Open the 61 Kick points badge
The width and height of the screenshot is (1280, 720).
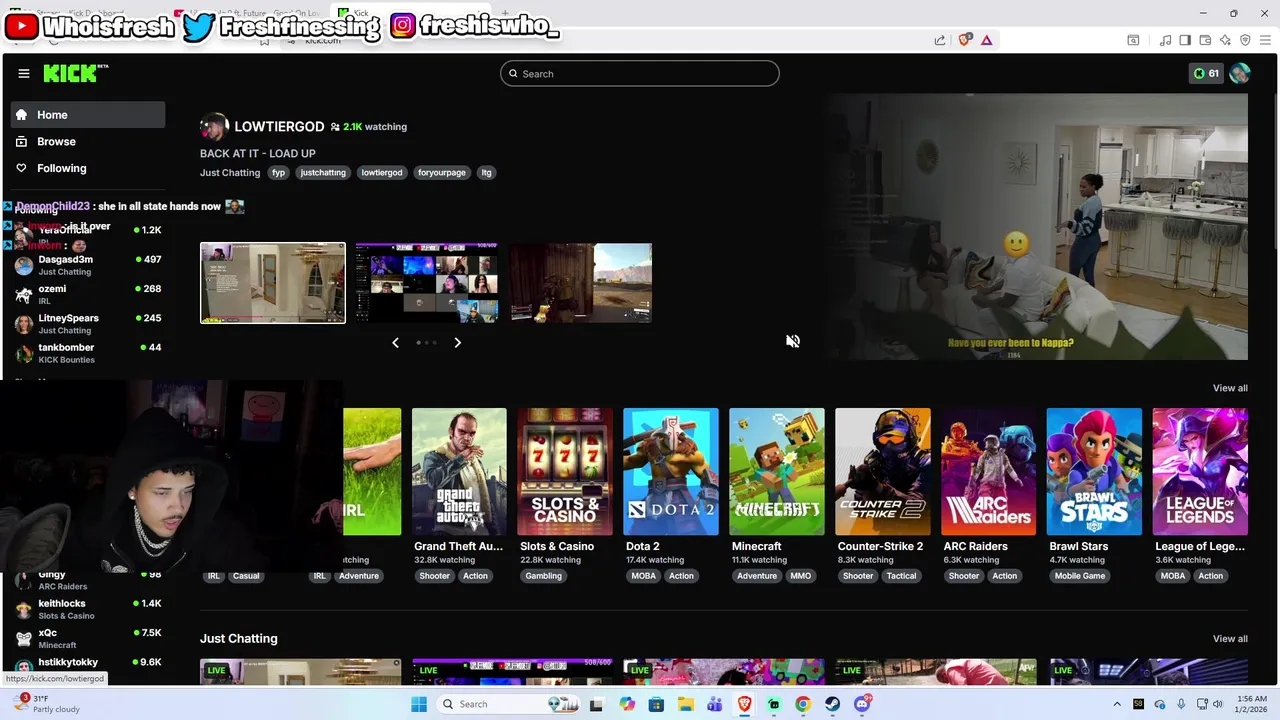click(x=1206, y=73)
